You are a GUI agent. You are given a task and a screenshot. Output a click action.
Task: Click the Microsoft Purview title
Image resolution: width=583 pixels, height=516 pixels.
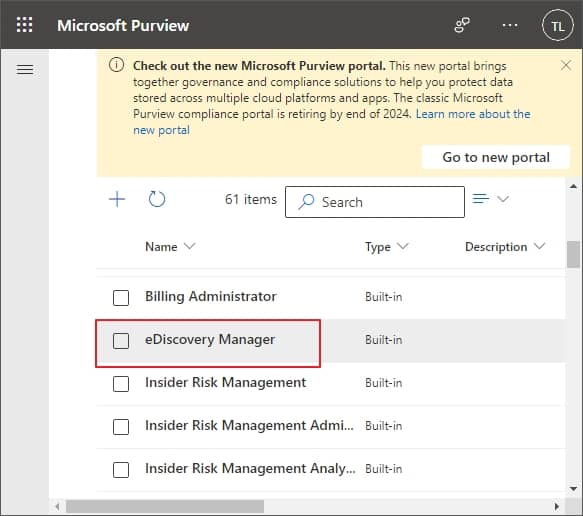click(x=123, y=26)
